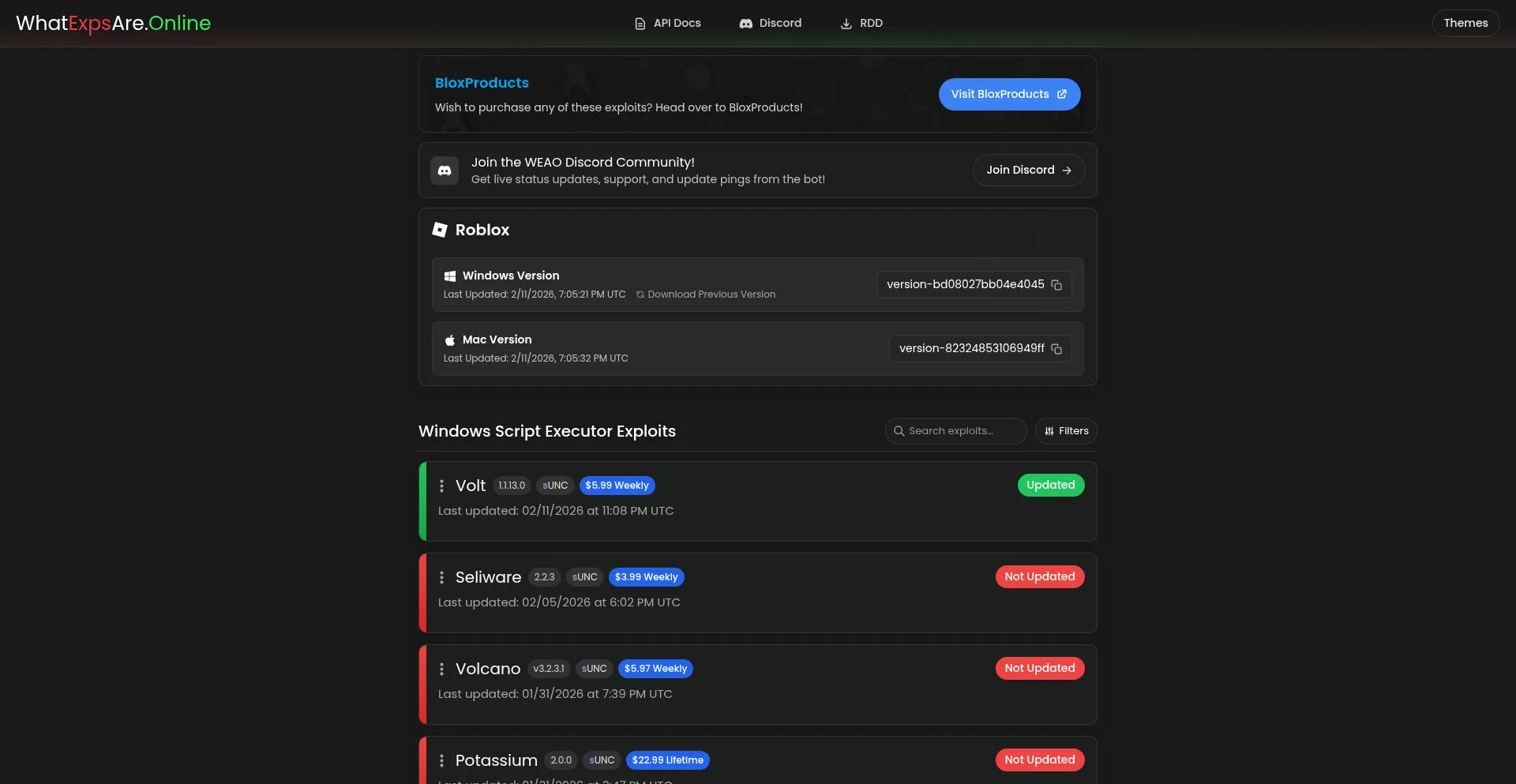Click Volcano's Not Updated status badge
The width and height of the screenshot is (1516, 784).
pos(1040,668)
